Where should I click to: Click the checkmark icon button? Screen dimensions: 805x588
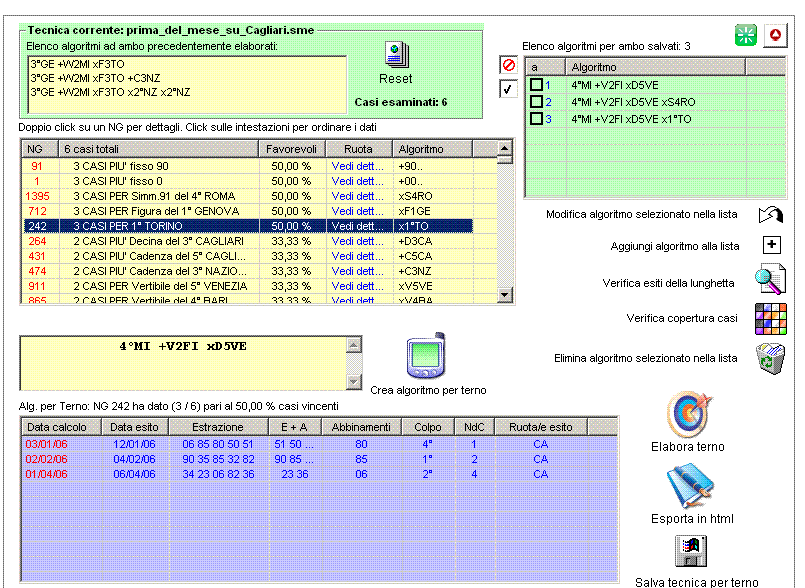(508, 89)
